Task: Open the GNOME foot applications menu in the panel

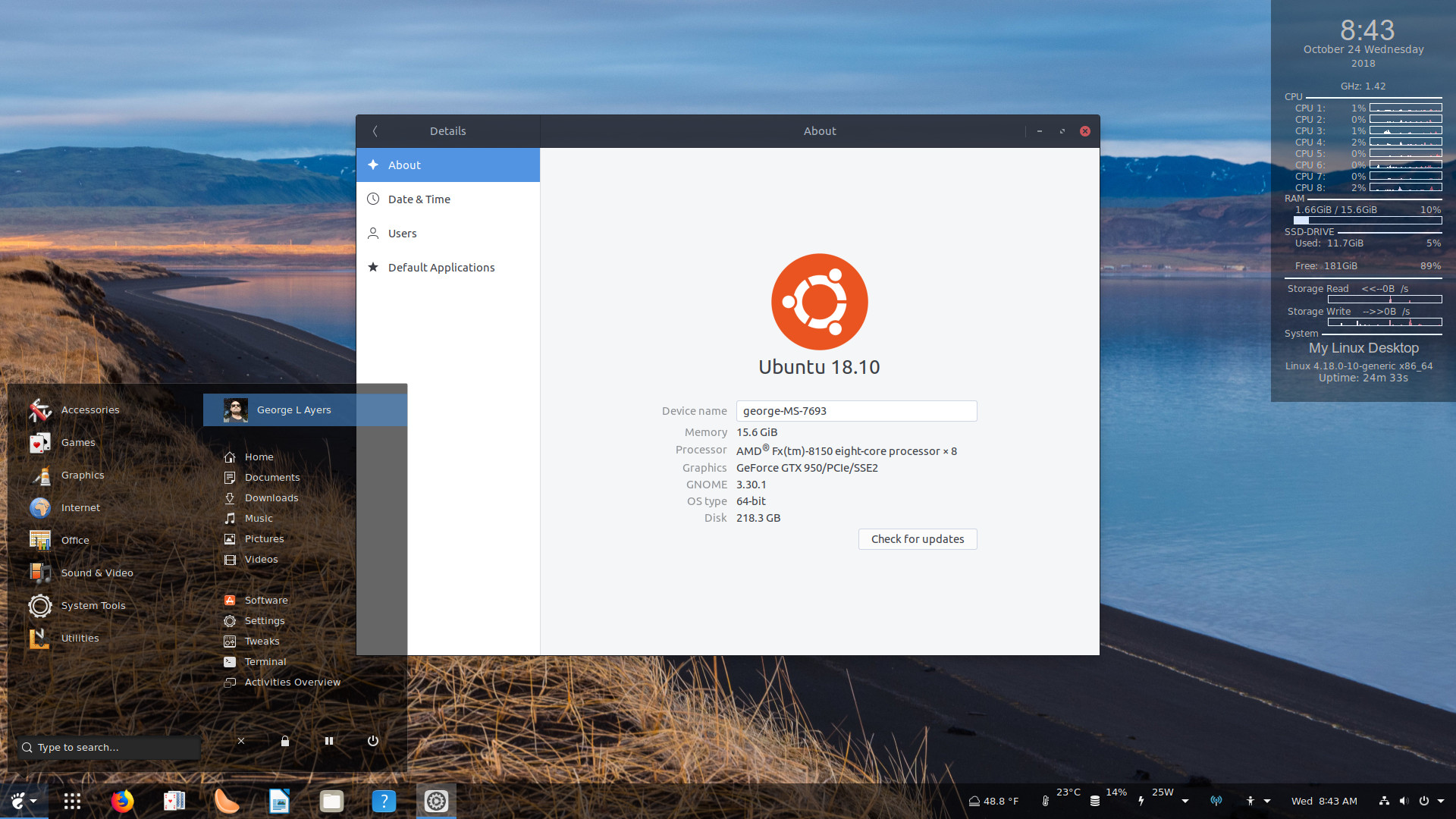Action: [24, 801]
